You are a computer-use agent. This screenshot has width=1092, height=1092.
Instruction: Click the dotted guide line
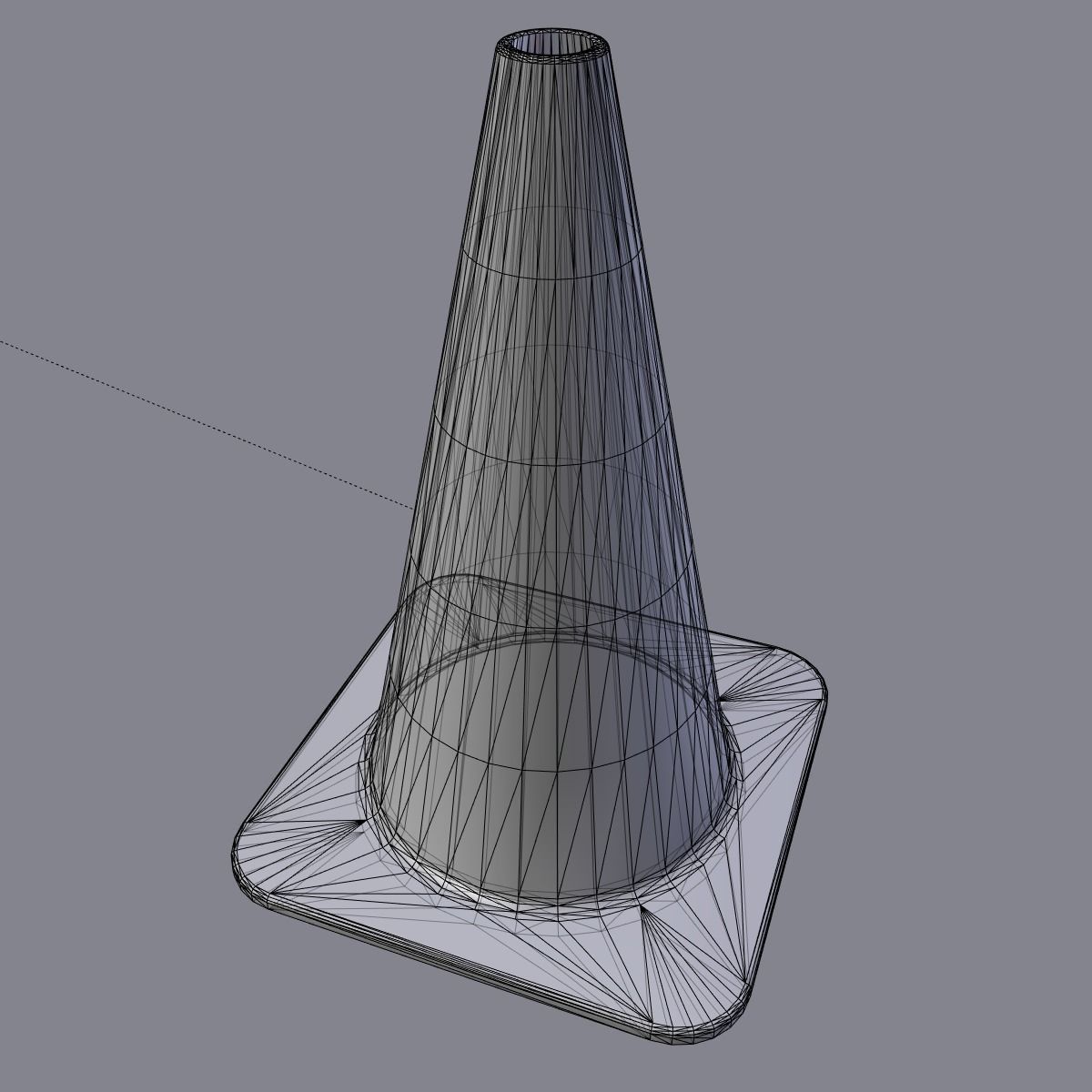pos(206,424)
